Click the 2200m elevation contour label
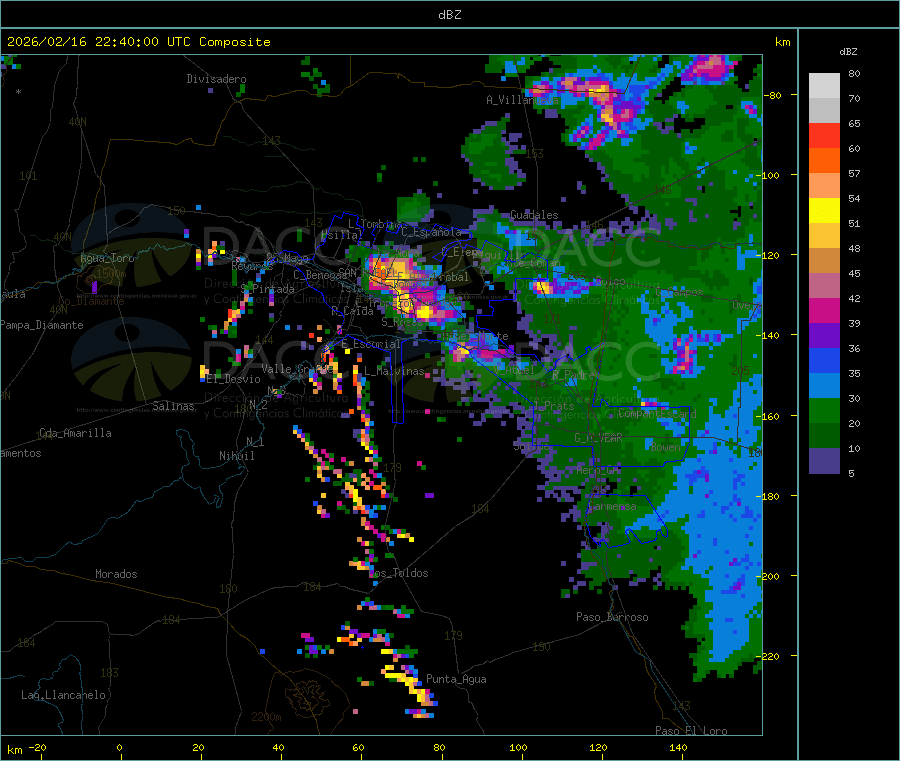 [266, 717]
